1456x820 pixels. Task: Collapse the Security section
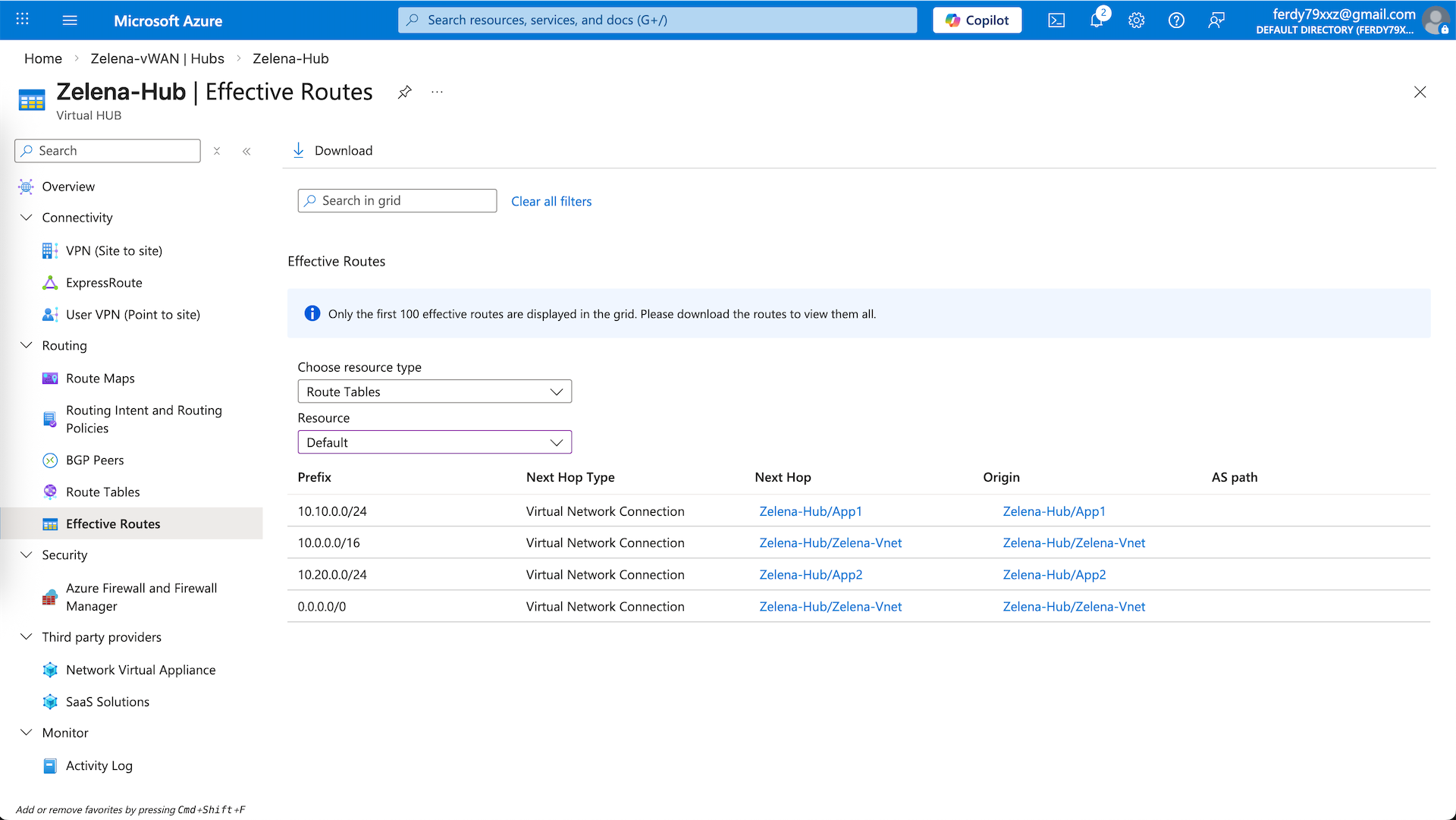click(x=27, y=555)
